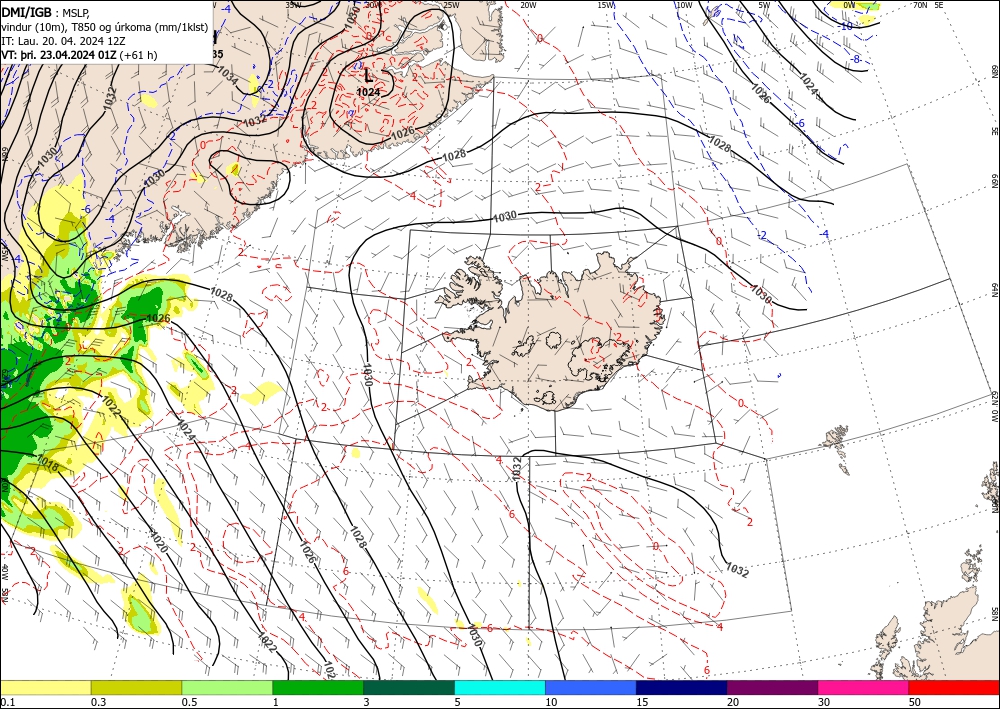Screen dimensions: 1000x709
Task: Click the pale yellow 0.1–0.3 legend swatch
Action: coord(45,687)
